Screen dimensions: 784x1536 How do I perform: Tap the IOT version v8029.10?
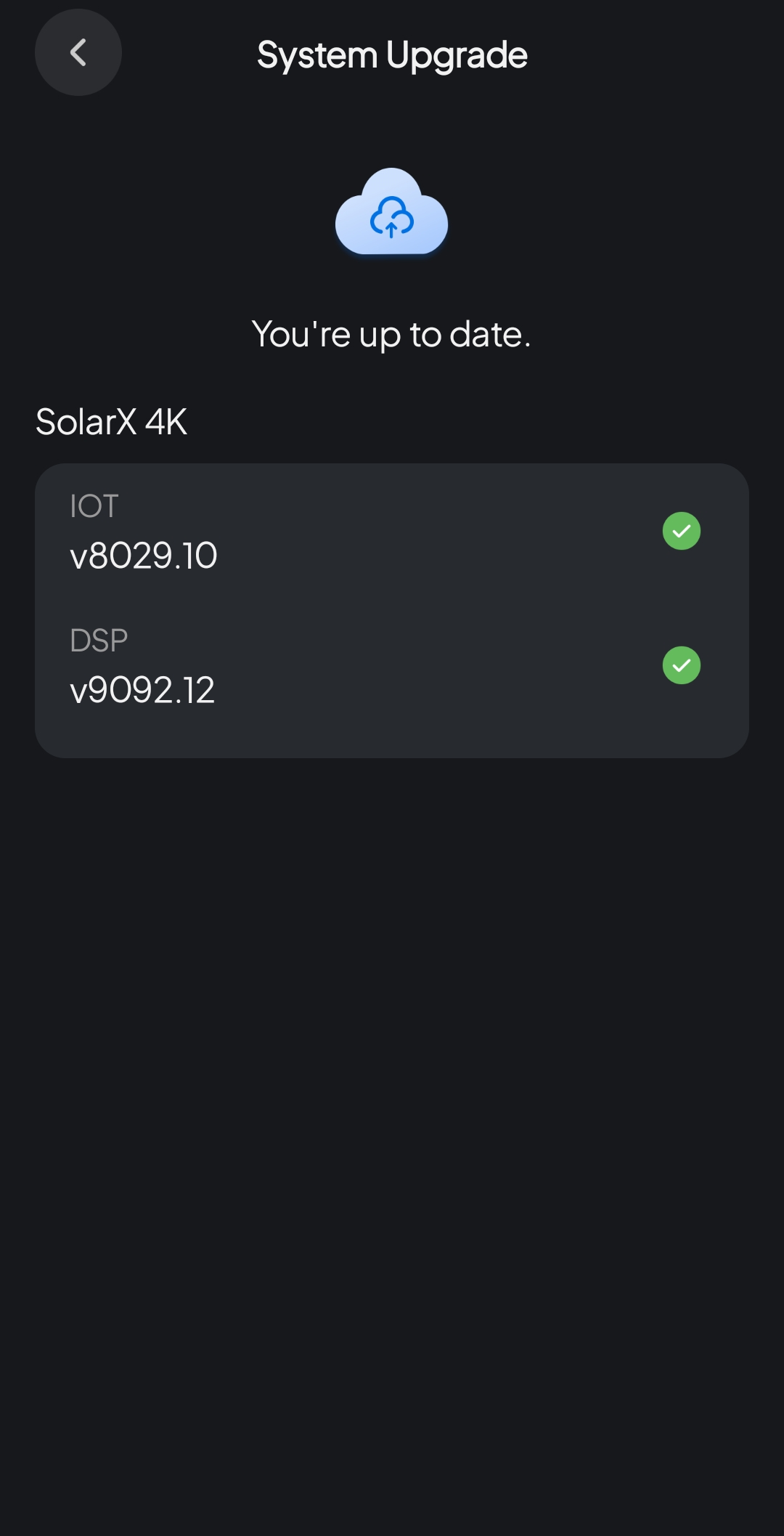click(x=144, y=556)
